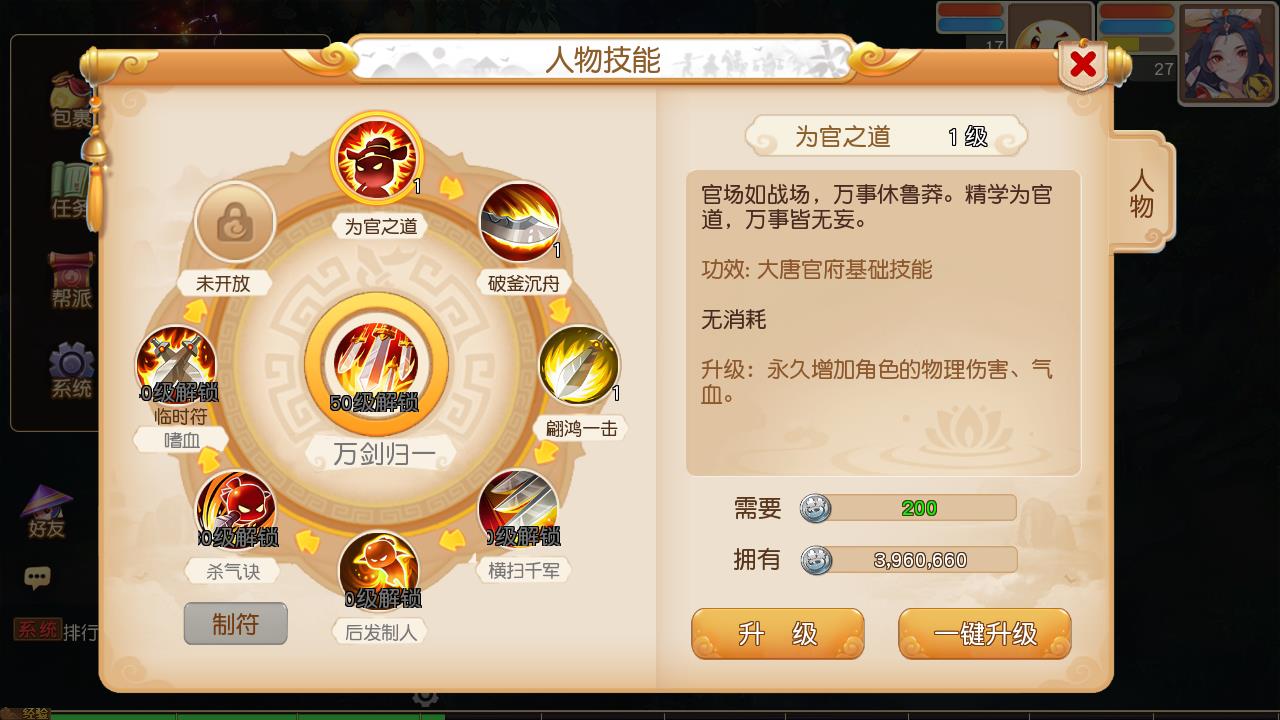Open the 人物 side tab

[1141, 193]
